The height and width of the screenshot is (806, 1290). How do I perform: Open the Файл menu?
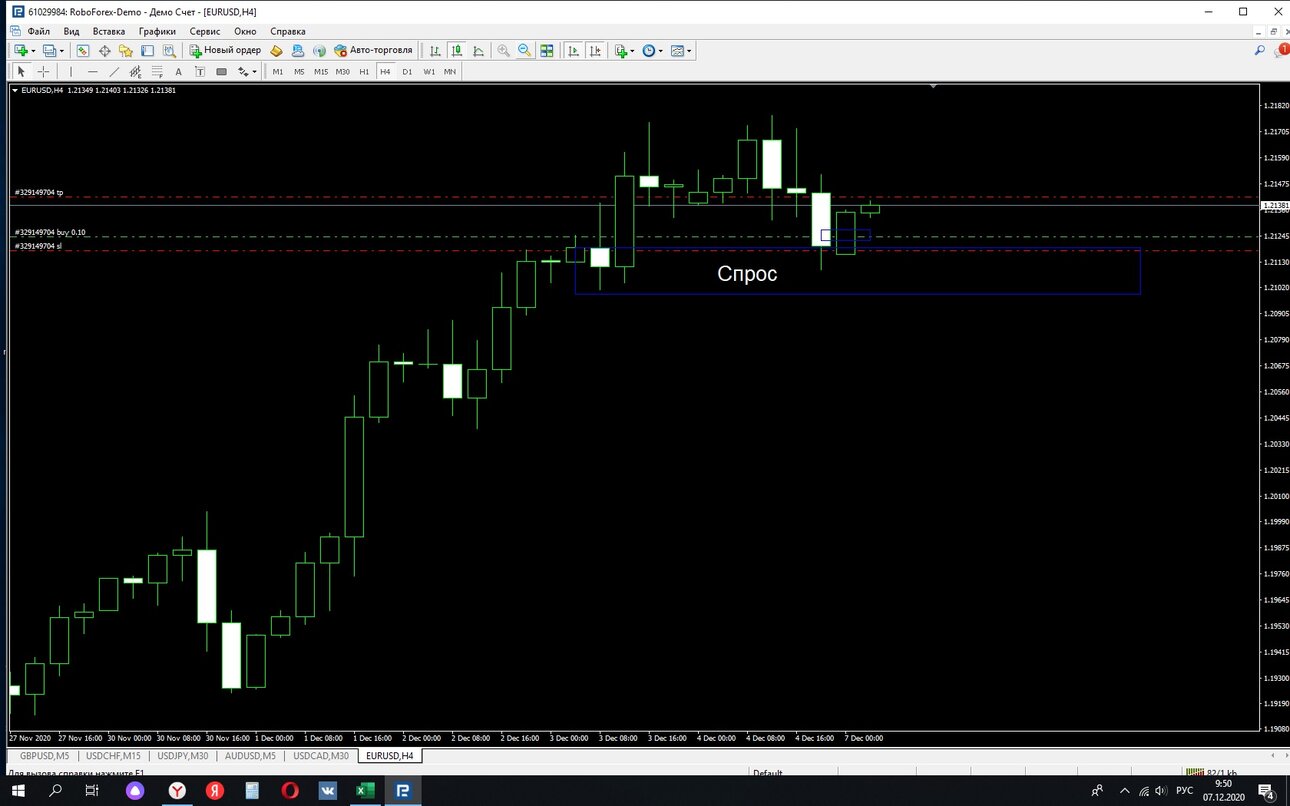click(x=38, y=31)
